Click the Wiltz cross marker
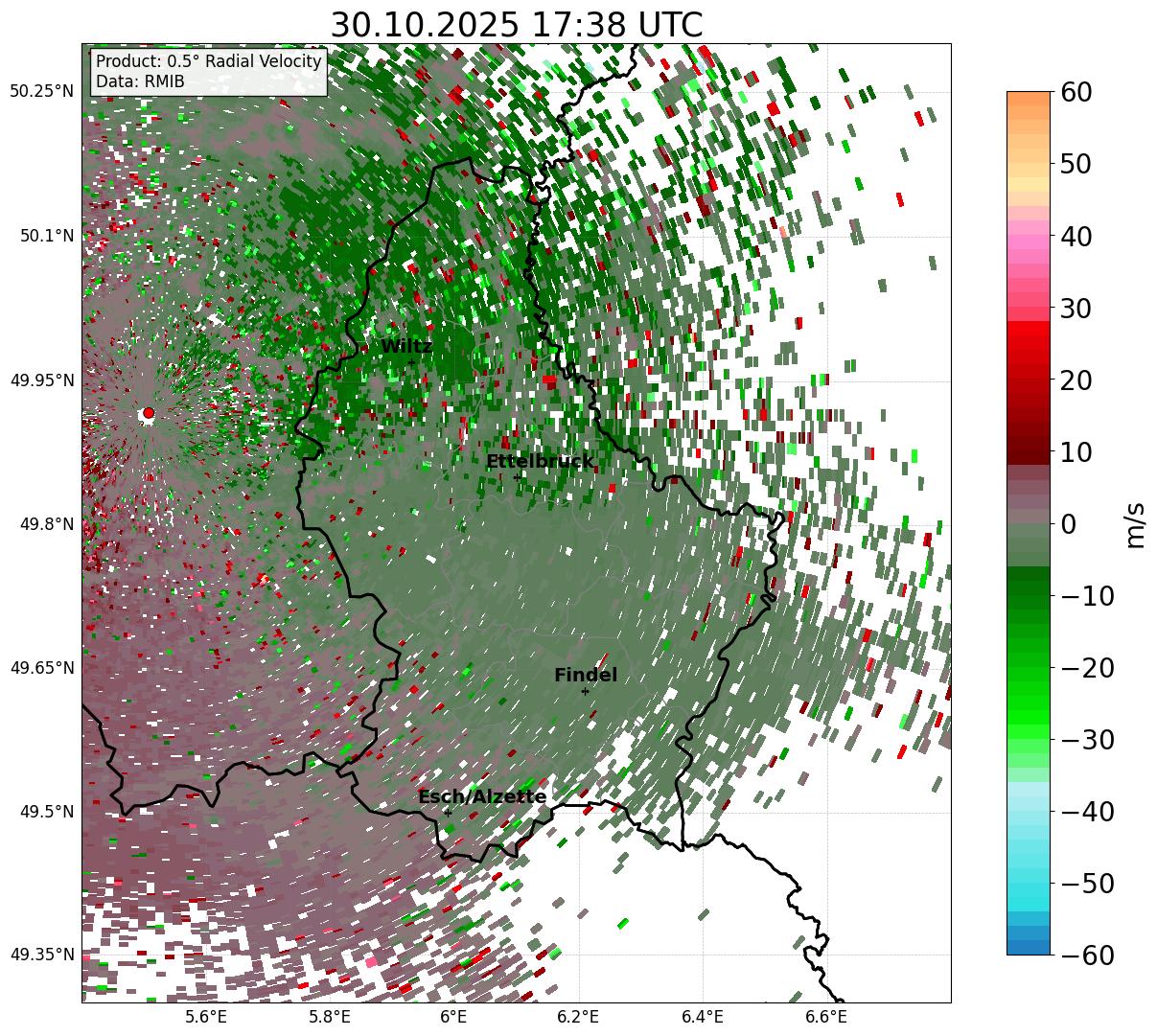 click(411, 361)
